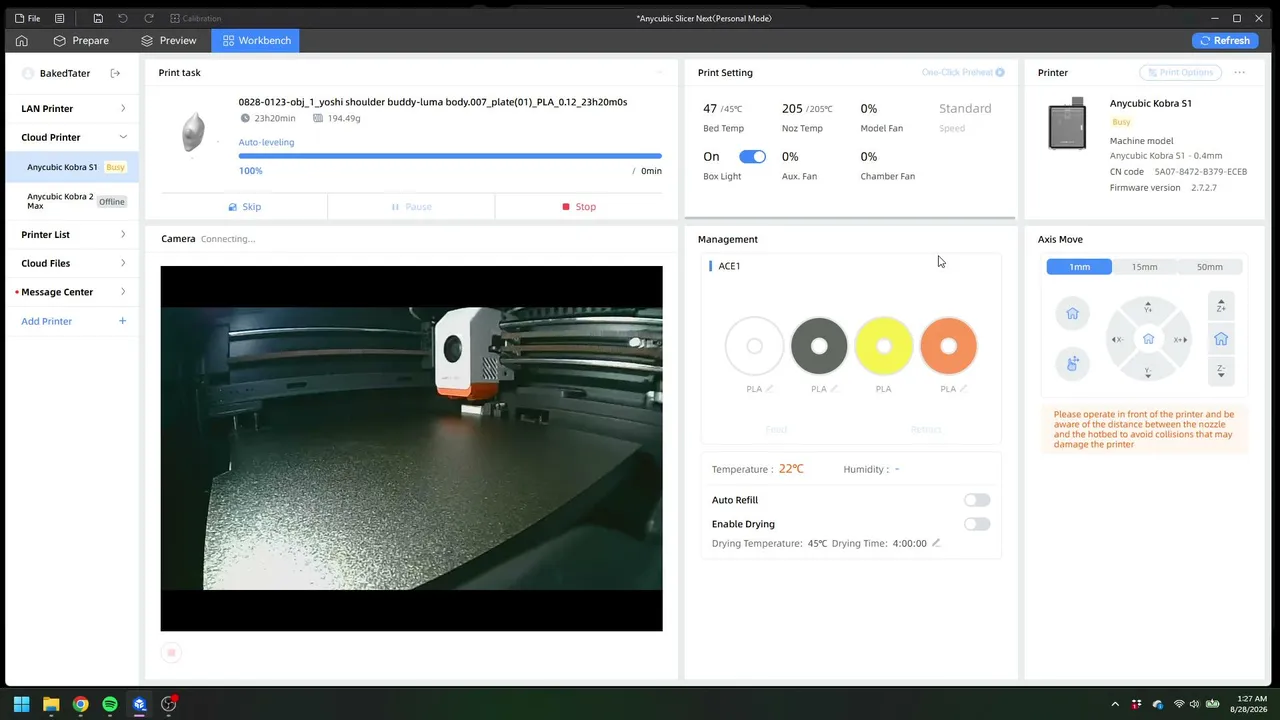Click the print progress bar
1280x720 pixels.
pos(450,156)
